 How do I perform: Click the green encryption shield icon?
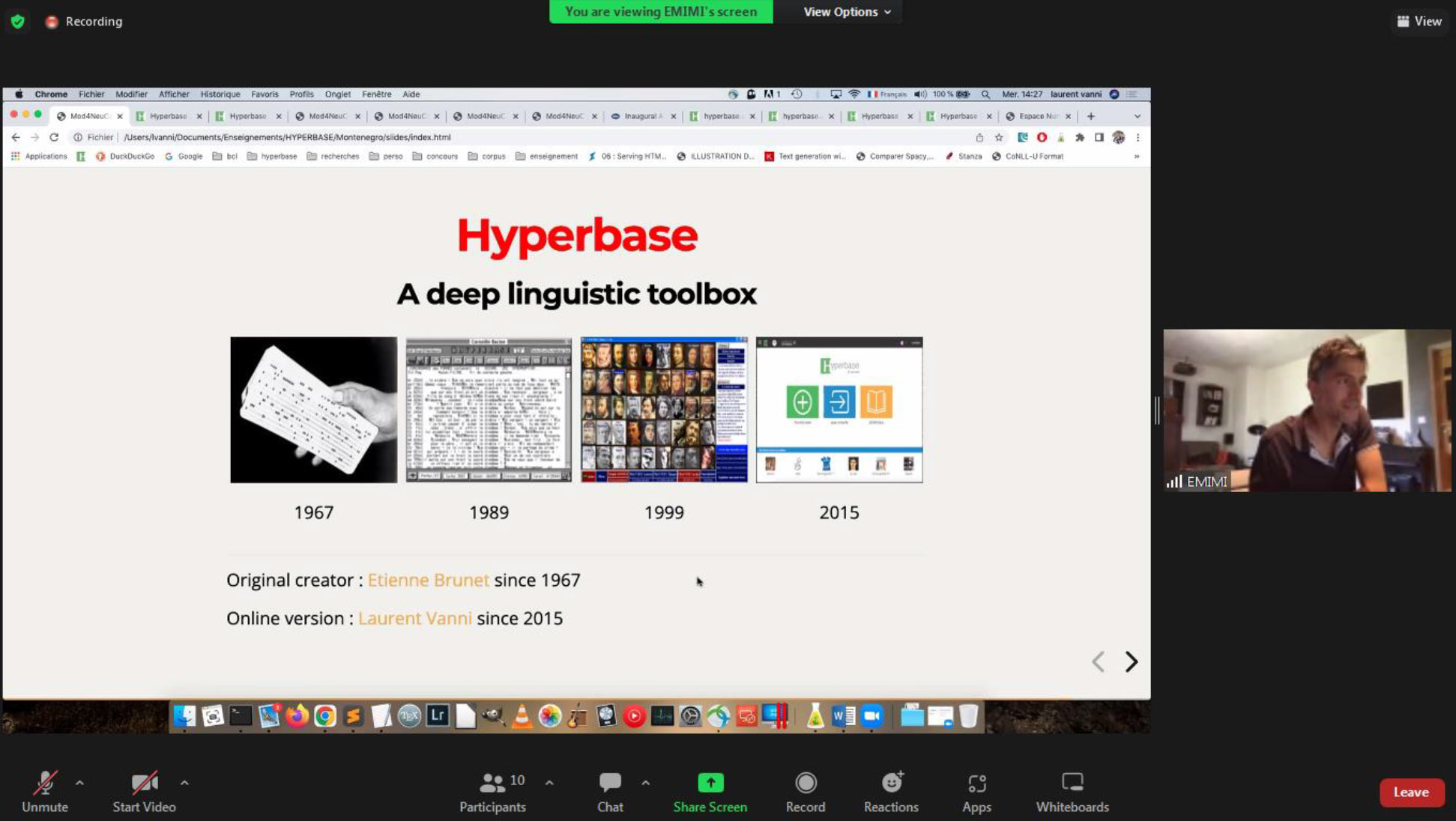(x=18, y=22)
